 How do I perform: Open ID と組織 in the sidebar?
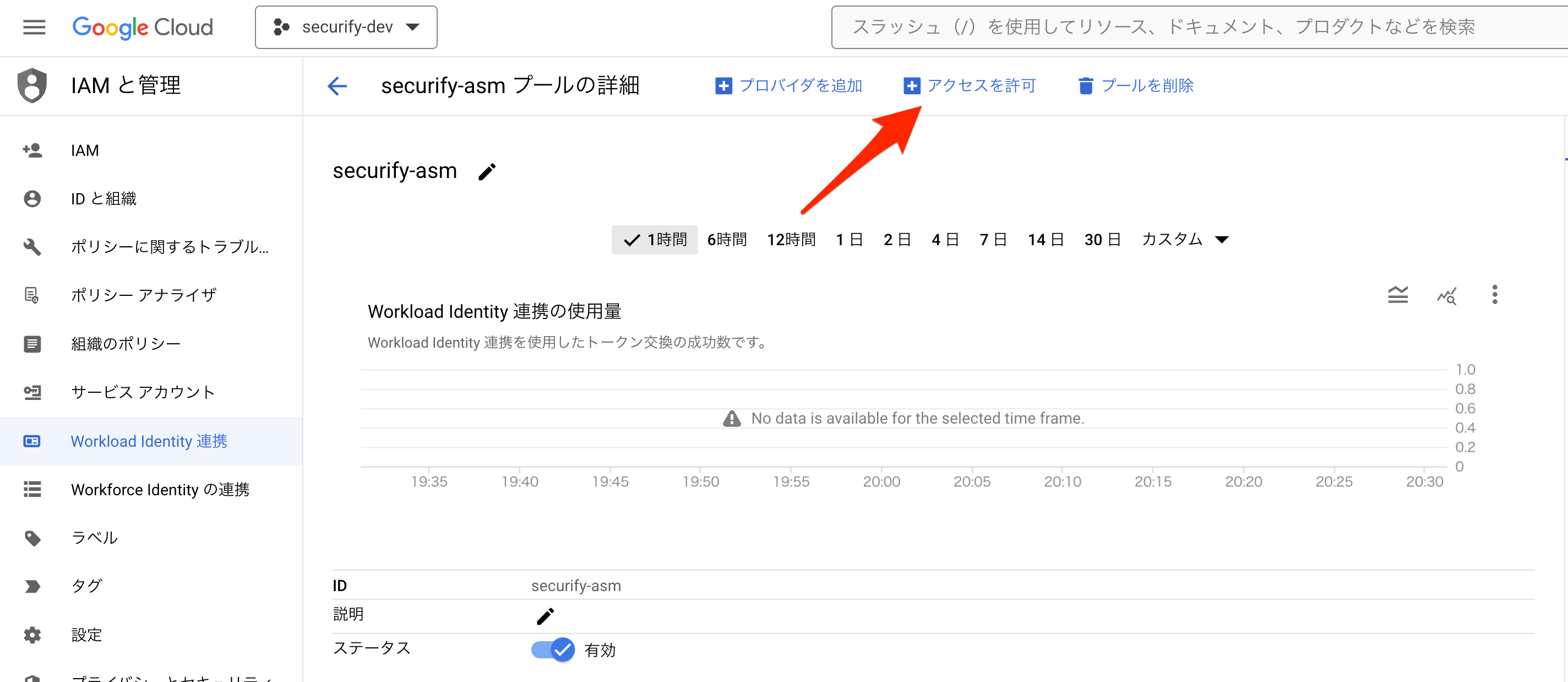[151, 198]
